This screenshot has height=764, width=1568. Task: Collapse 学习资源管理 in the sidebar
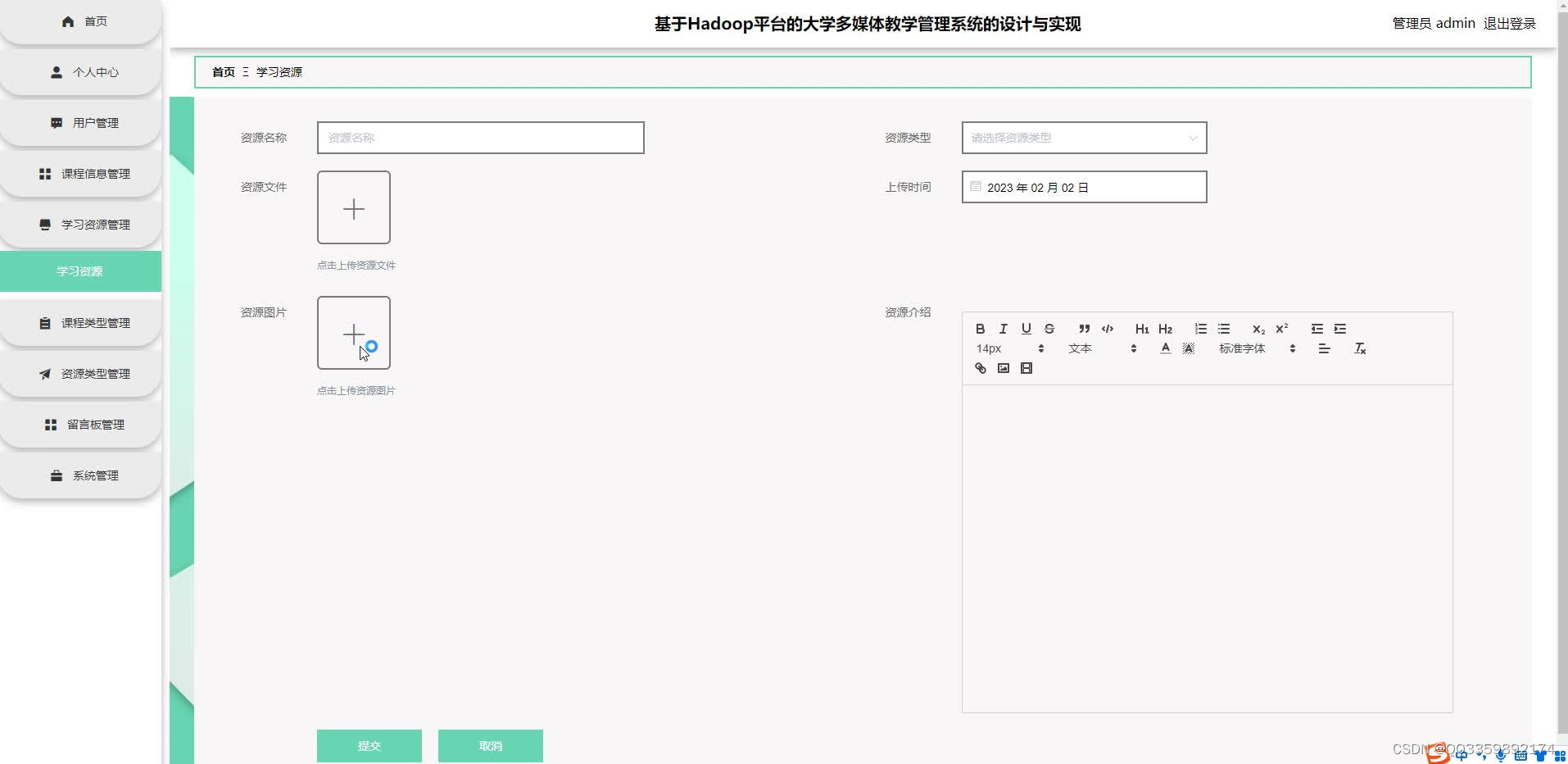(x=80, y=225)
